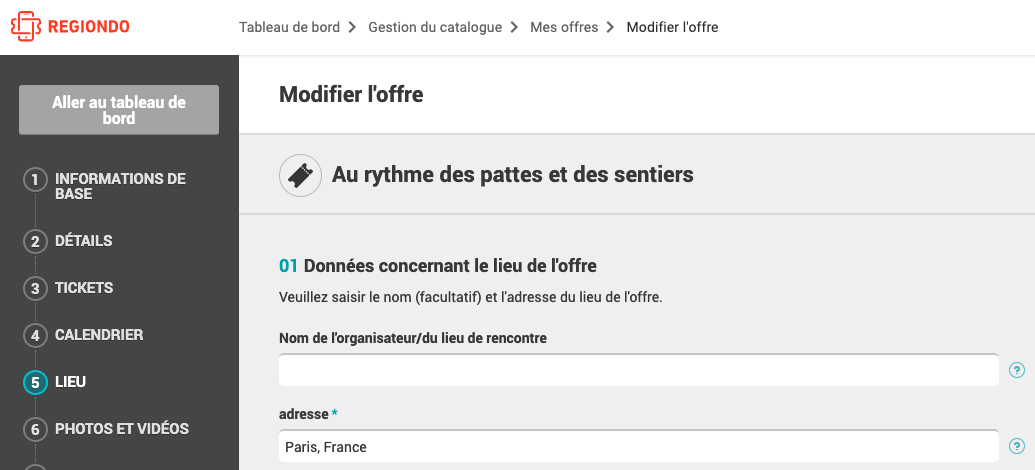Screen dimensions: 1035x470
Task: Open step 3 Tickets
Action: 84,288
